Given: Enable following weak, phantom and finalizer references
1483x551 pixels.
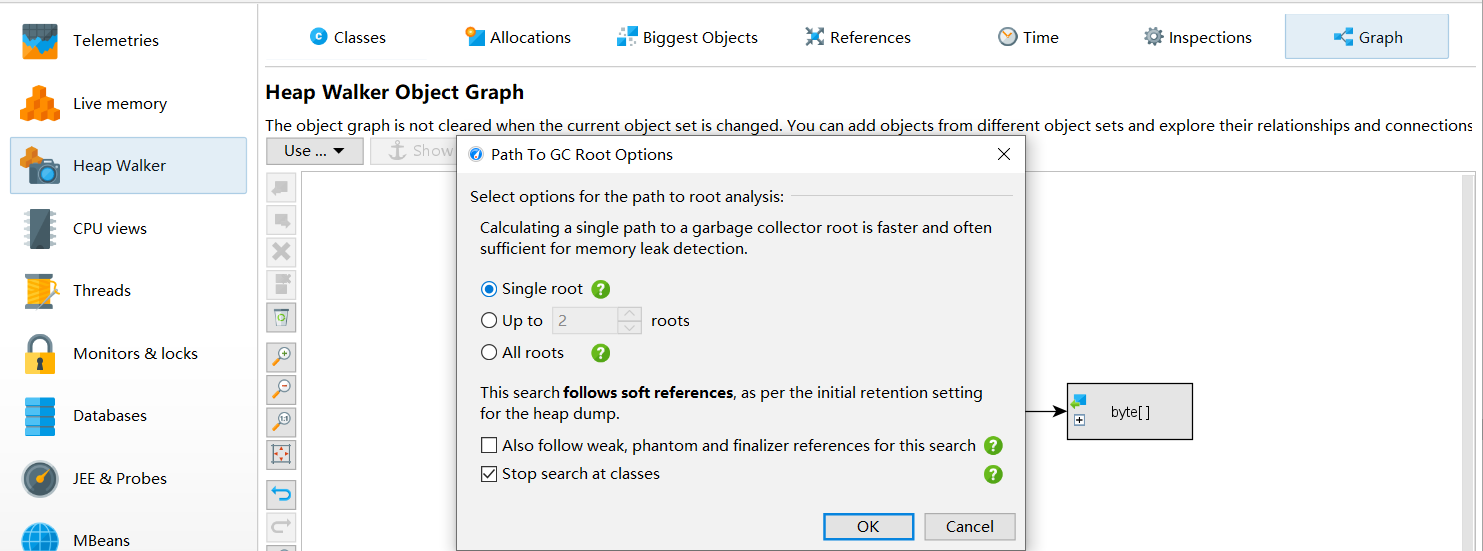Looking at the screenshot, I should coord(489,445).
